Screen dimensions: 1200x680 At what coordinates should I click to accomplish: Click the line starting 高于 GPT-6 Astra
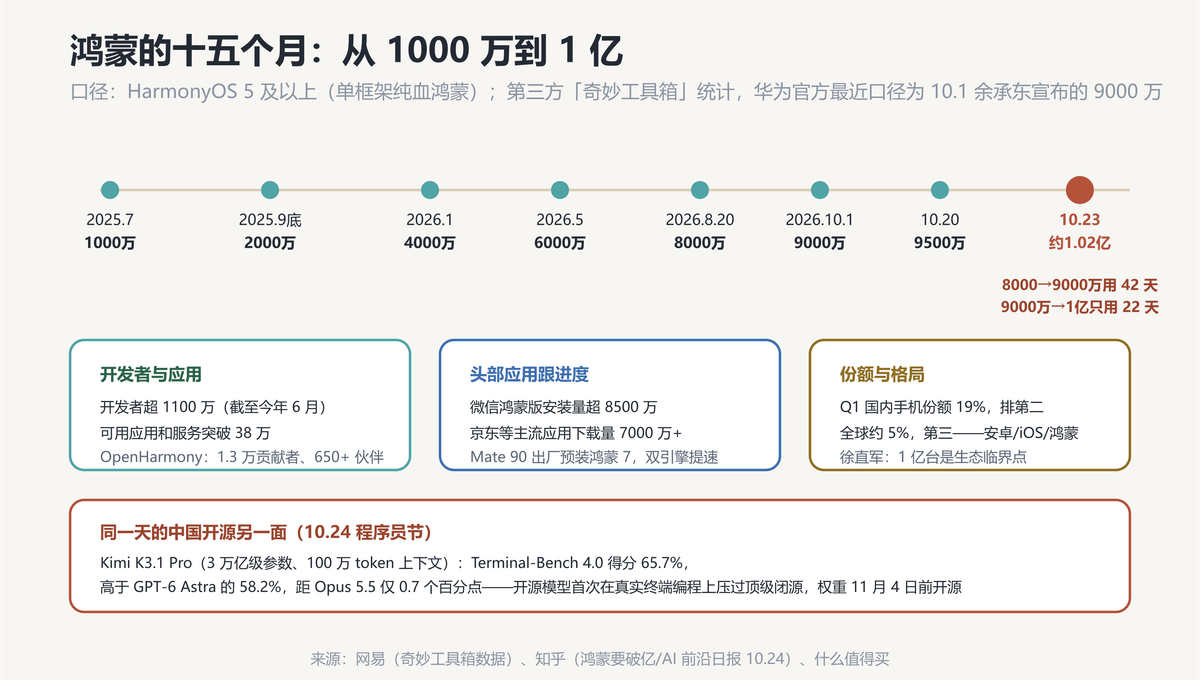[x=531, y=588]
